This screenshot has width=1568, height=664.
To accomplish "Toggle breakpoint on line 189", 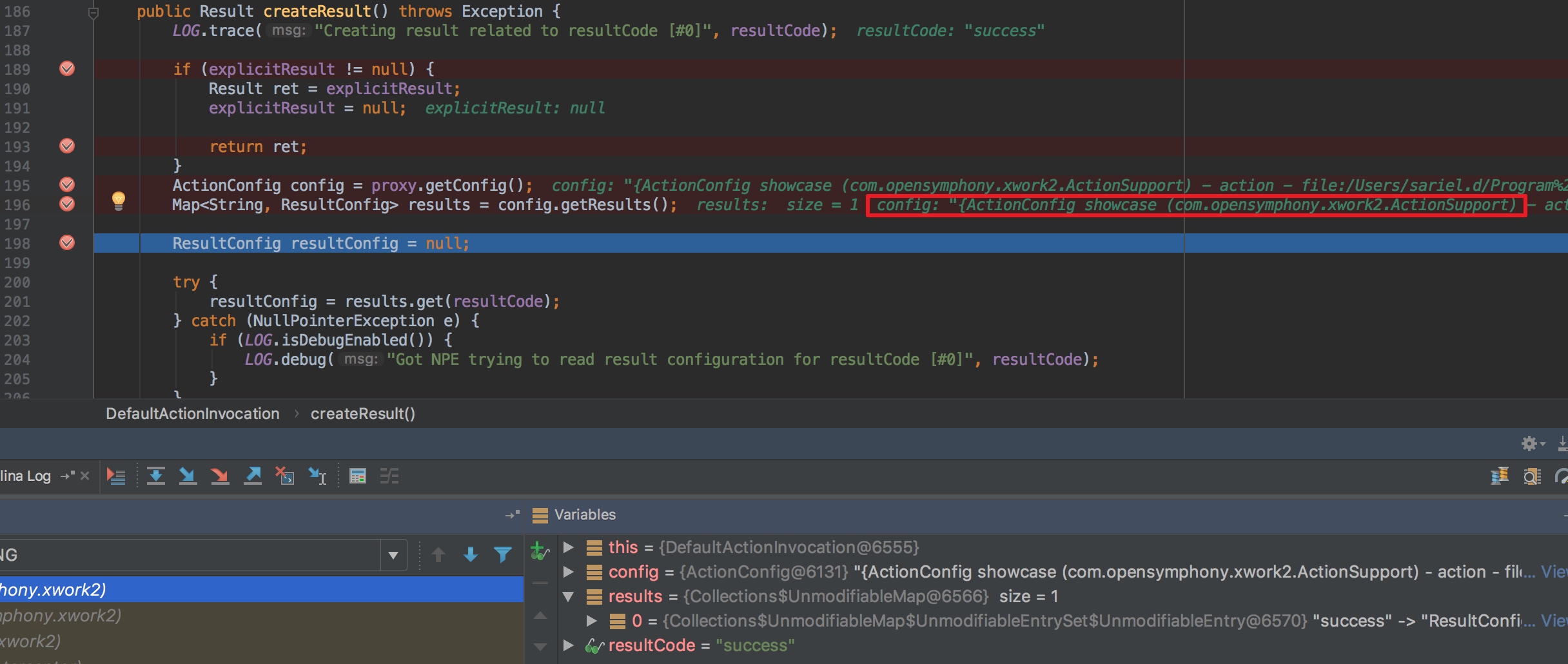I will click(67, 68).
